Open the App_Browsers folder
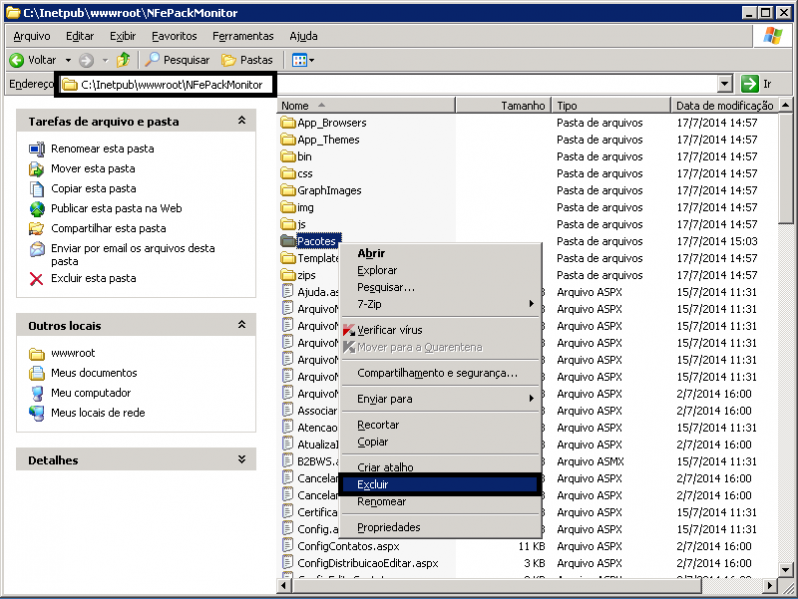798x599 pixels. (x=331, y=123)
